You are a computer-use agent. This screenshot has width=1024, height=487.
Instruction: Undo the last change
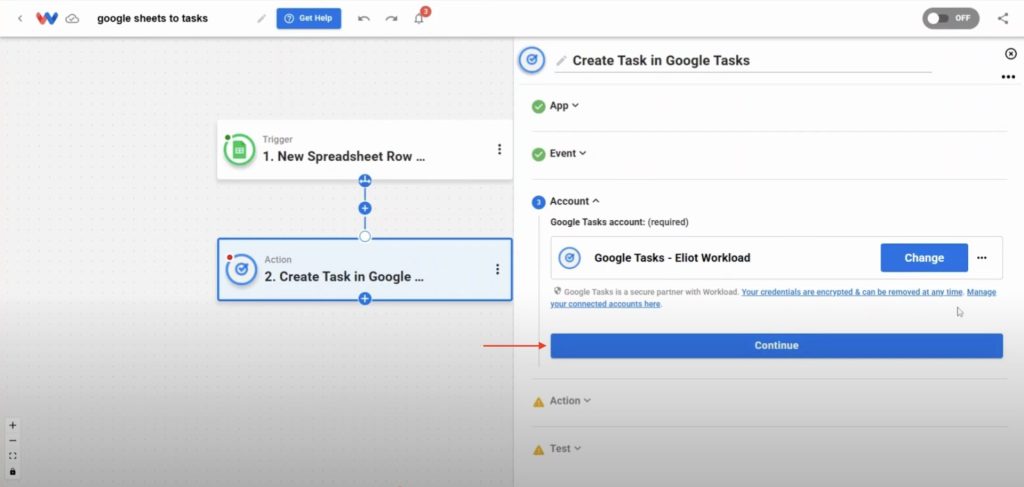364,18
